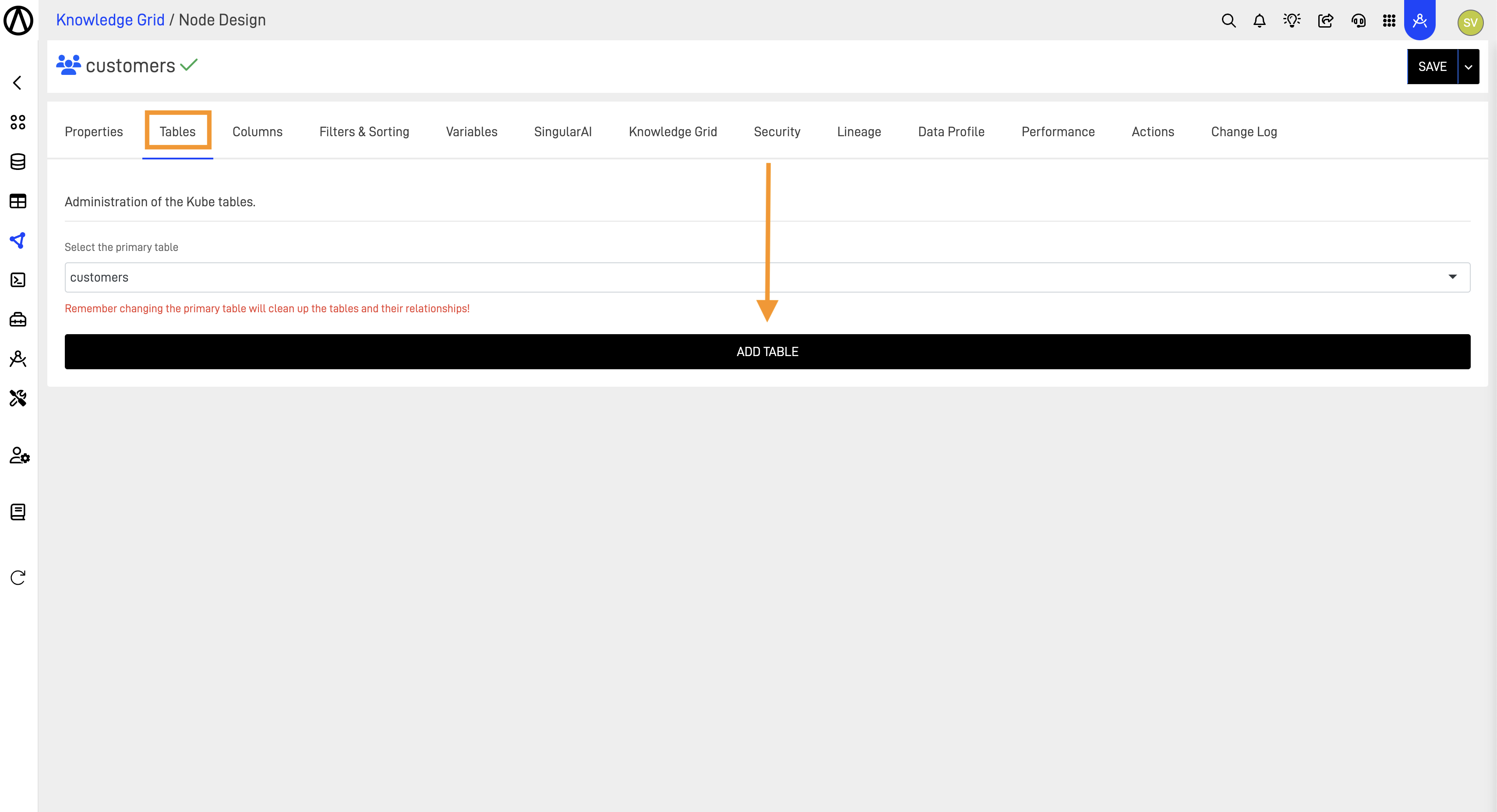
Task: Open the Knowledge Grid share-node icon in sidebar
Action: (18, 240)
